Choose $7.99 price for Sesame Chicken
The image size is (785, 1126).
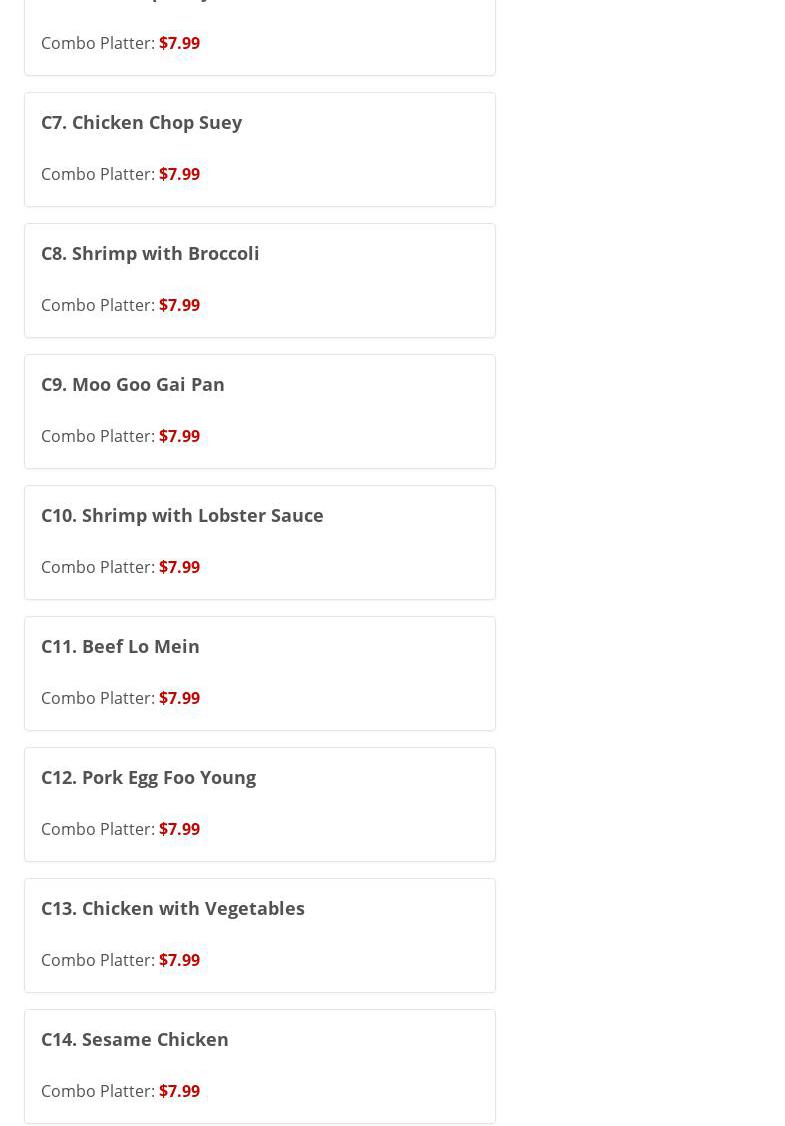tap(179, 1091)
